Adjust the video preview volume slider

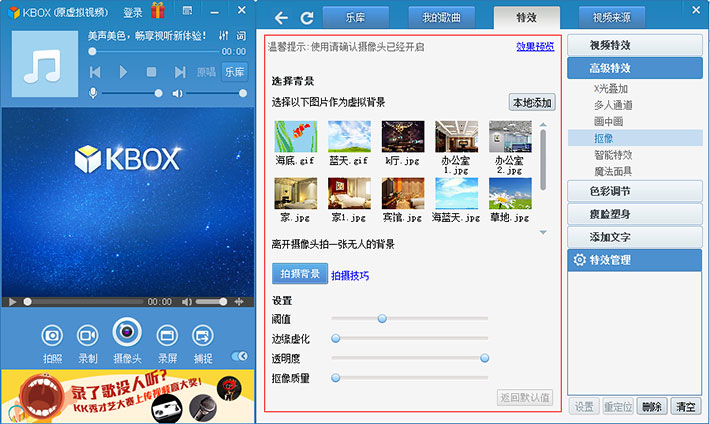(x=211, y=302)
